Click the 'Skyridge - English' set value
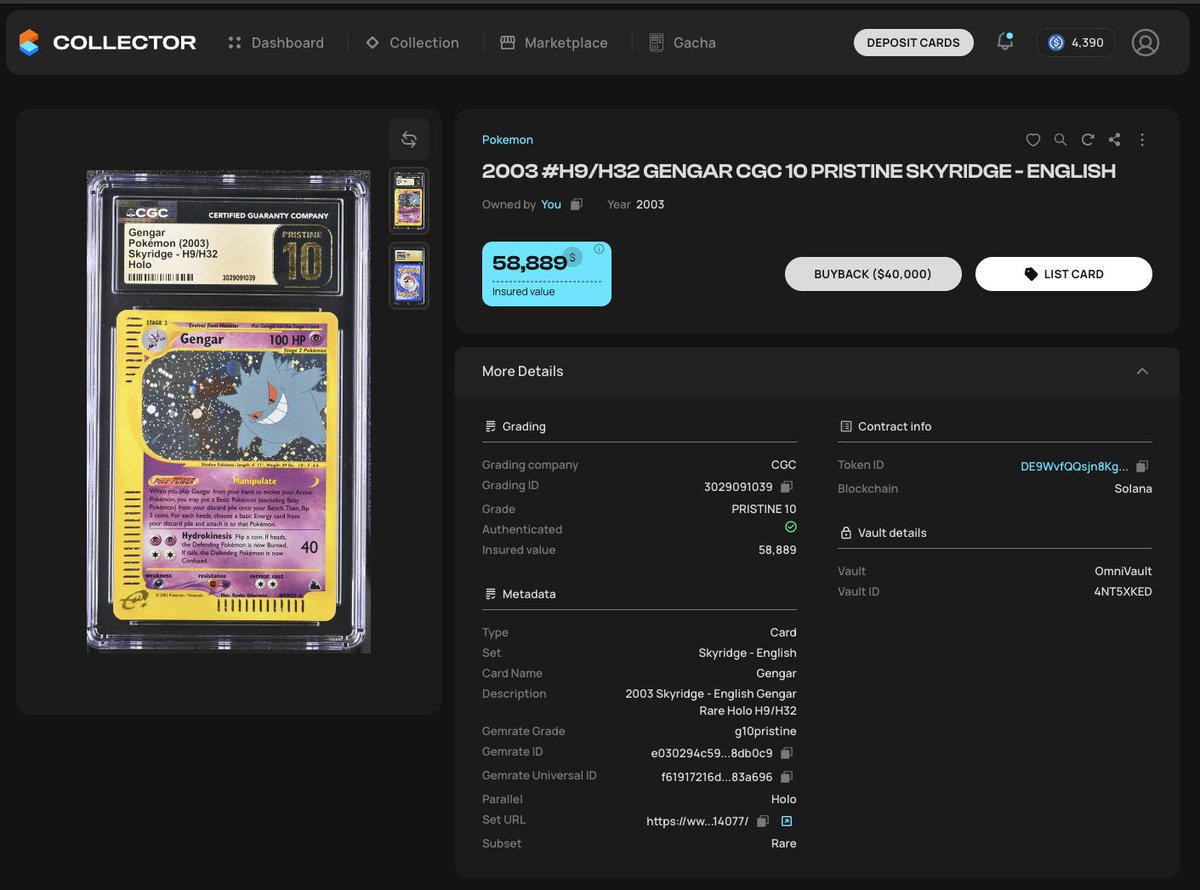This screenshot has height=890, width=1200. coord(748,653)
